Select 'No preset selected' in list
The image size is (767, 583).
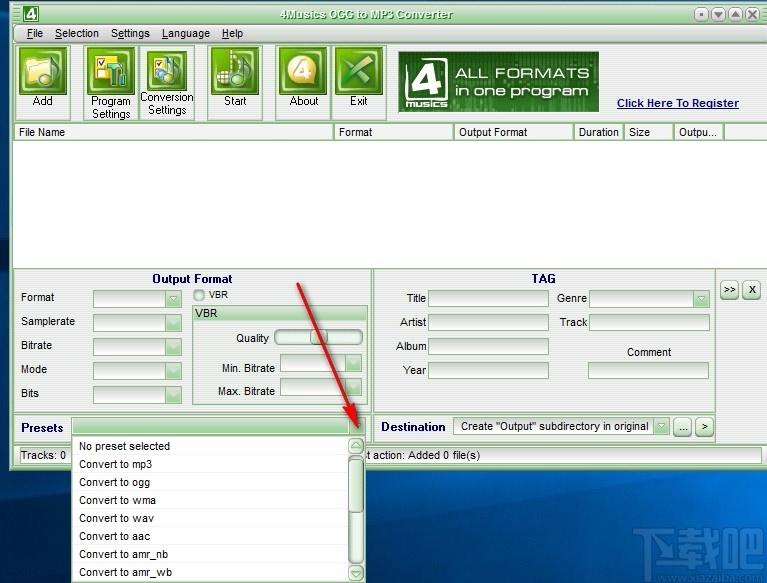click(210, 446)
